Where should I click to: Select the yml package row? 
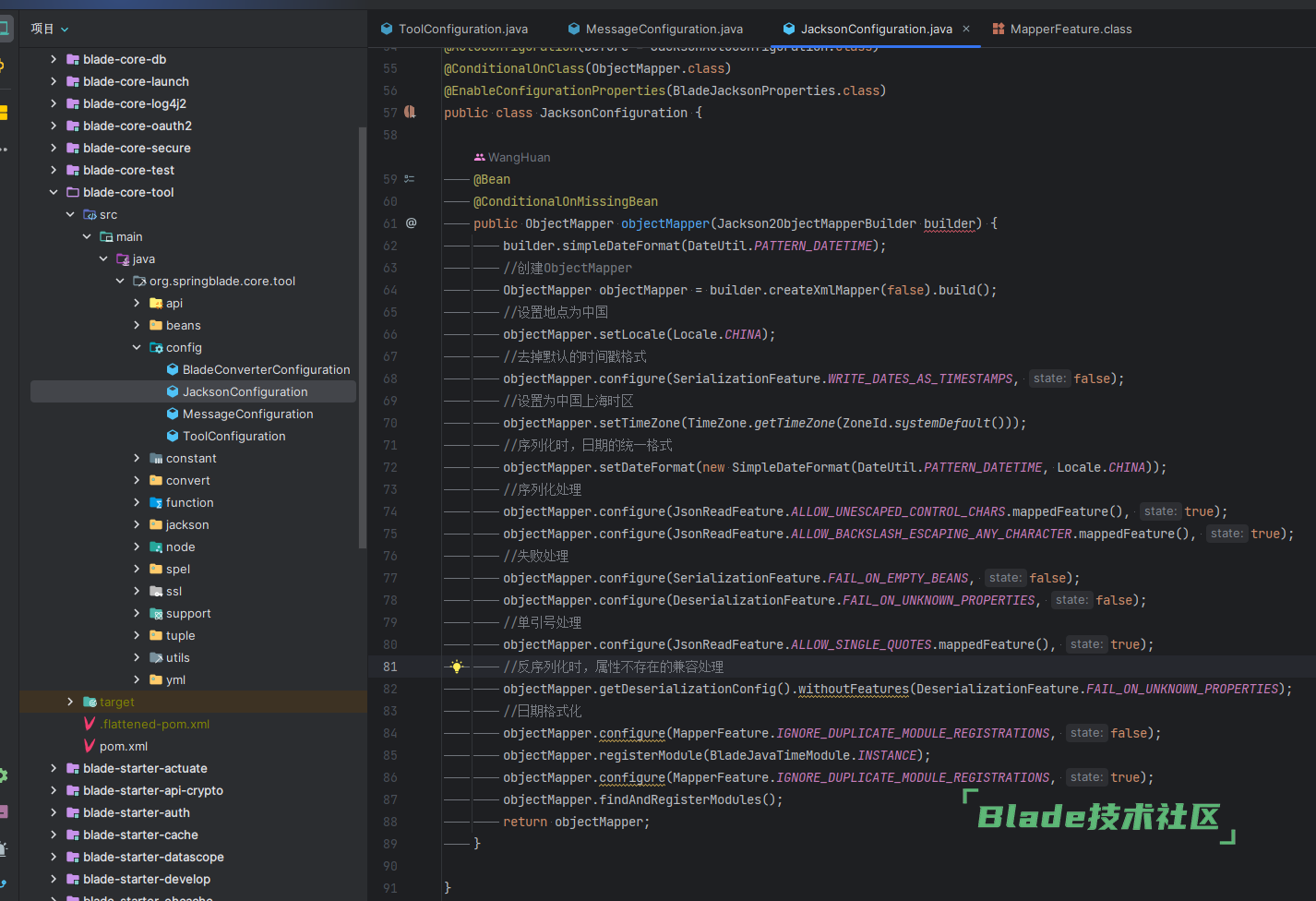click(x=193, y=679)
